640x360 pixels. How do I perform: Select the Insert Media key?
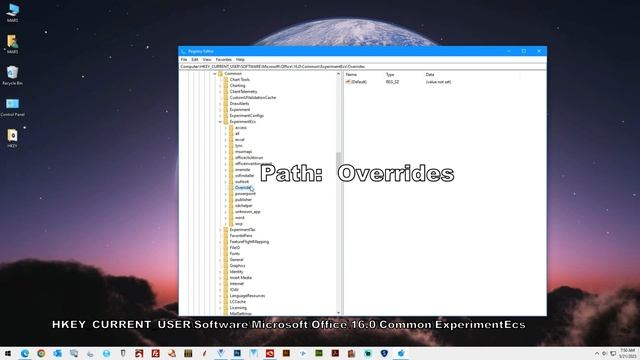coord(240,278)
